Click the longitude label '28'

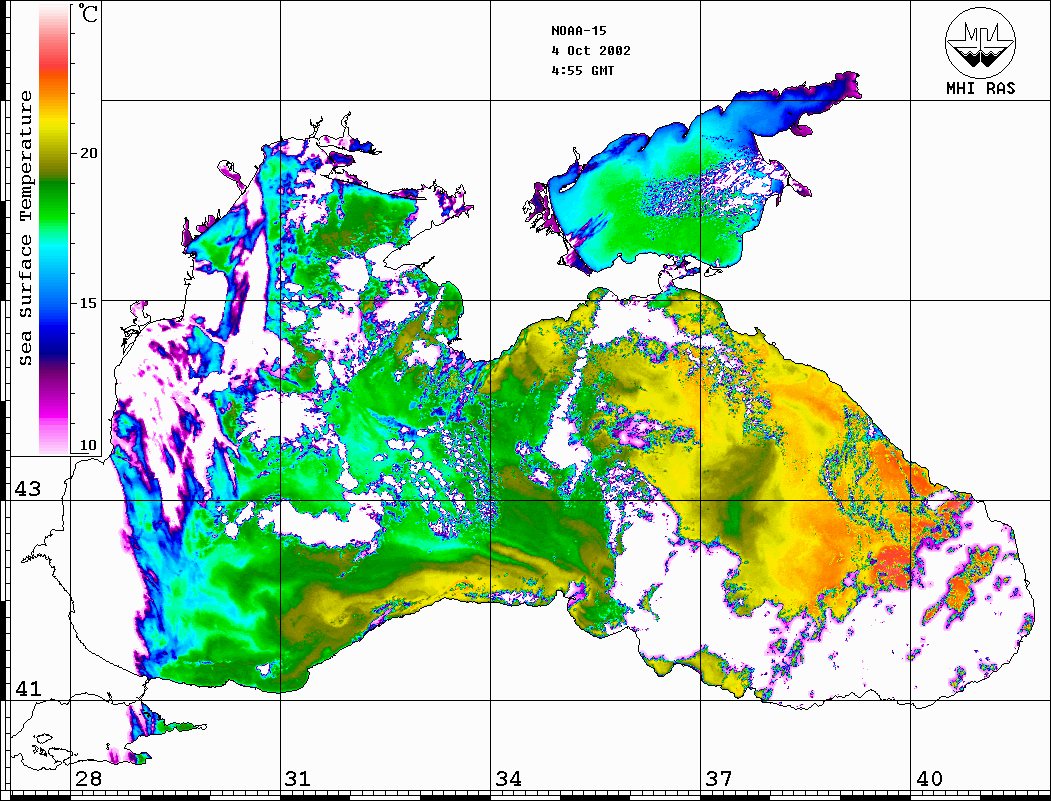pos(88,778)
